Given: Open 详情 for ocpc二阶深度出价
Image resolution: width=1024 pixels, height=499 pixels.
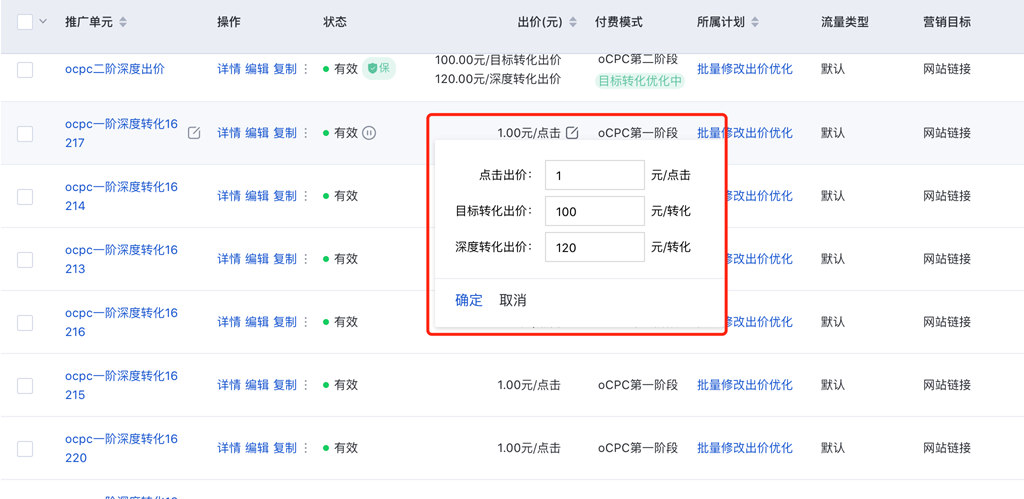Looking at the screenshot, I should (x=229, y=69).
